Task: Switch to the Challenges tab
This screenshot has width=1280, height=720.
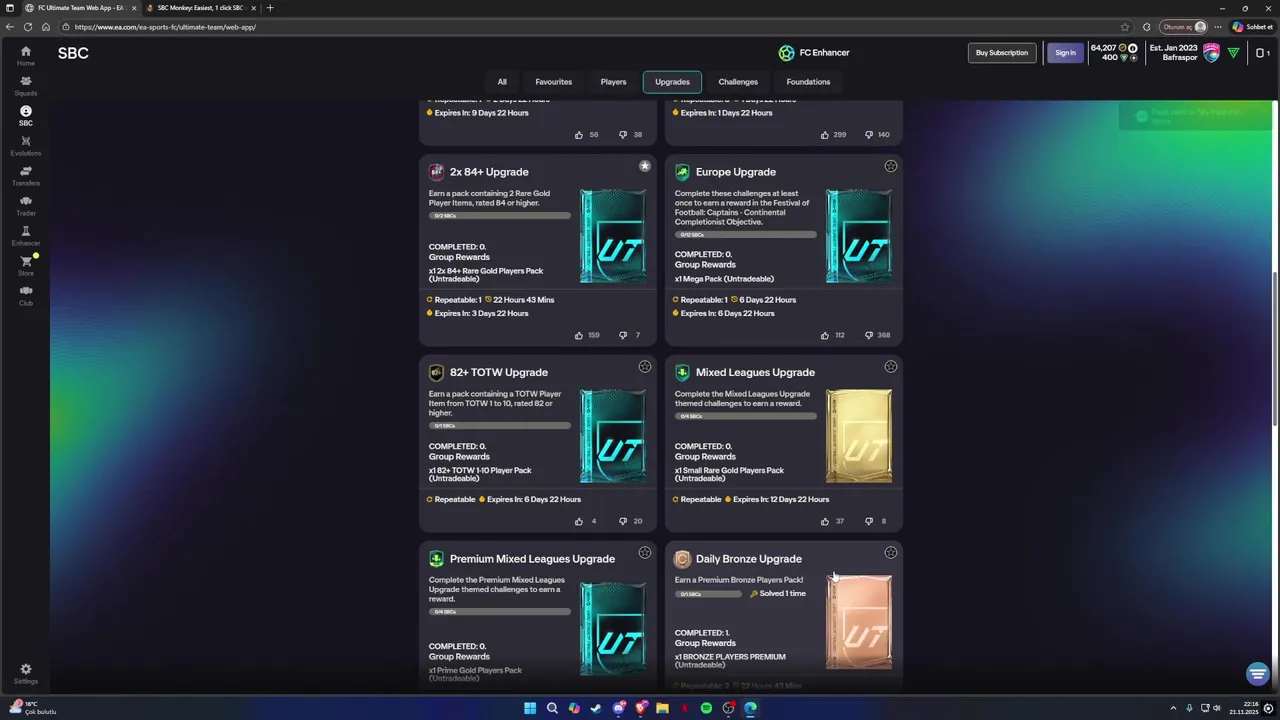Action: (x=738, y=82)
